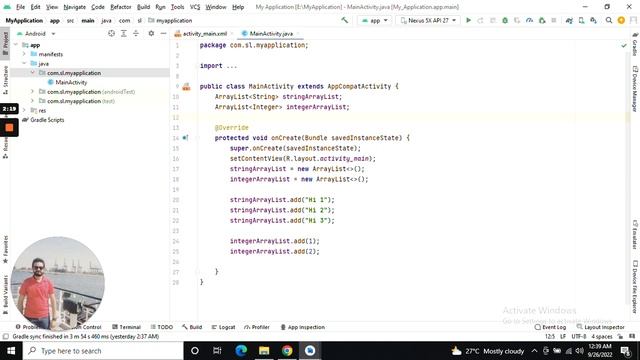Open the VCS menu
The height and width of the screenshot is (360, 640).
[195, 7]
